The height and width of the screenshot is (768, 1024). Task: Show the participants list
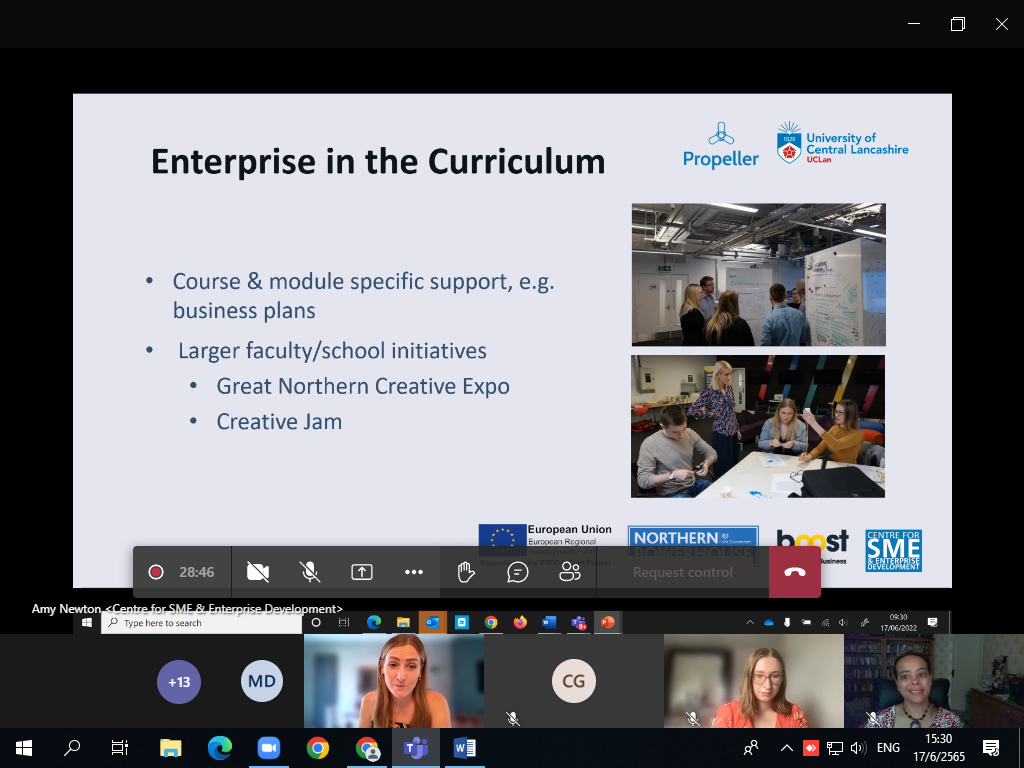pos(570,572)
